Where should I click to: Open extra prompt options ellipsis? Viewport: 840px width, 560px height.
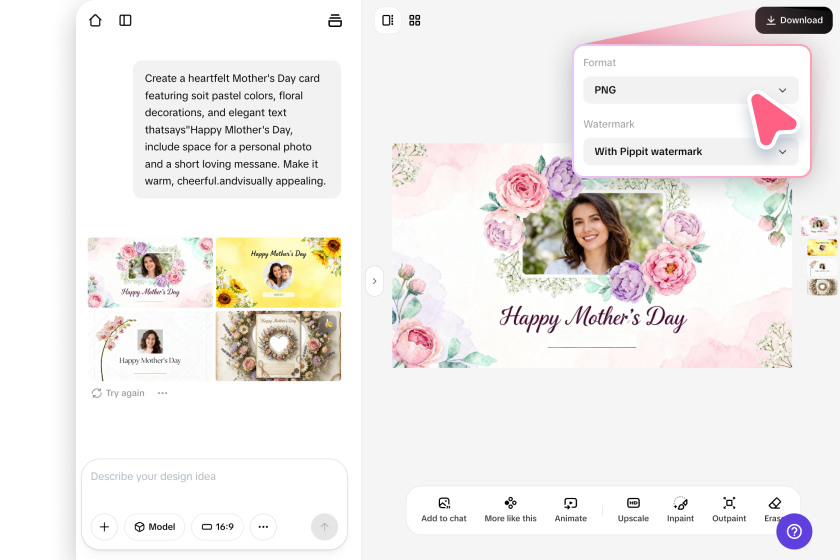[263, 527]
